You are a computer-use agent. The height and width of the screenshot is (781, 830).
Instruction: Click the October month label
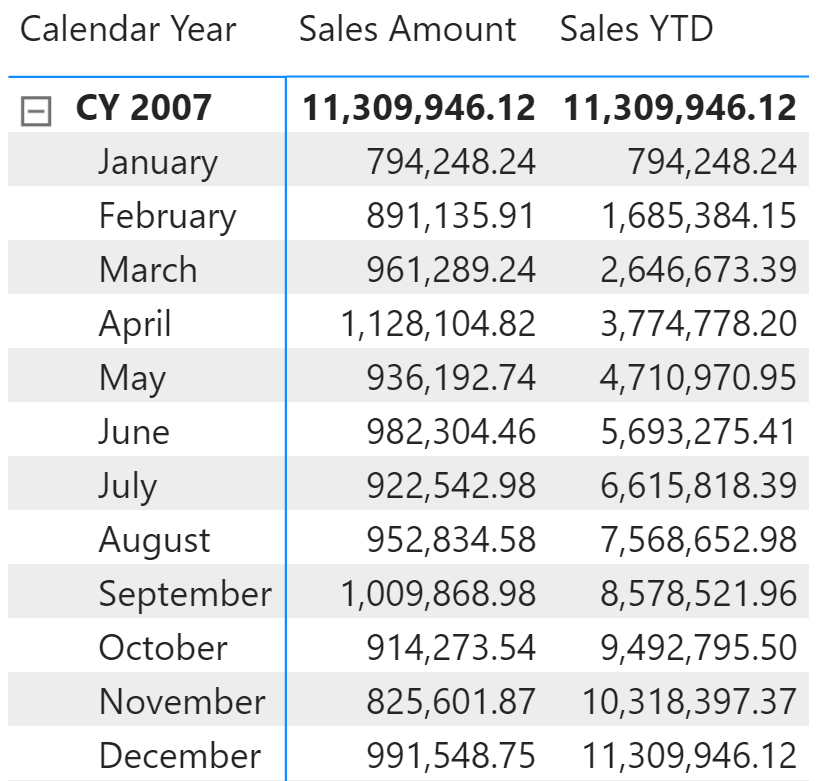[163, 648]
